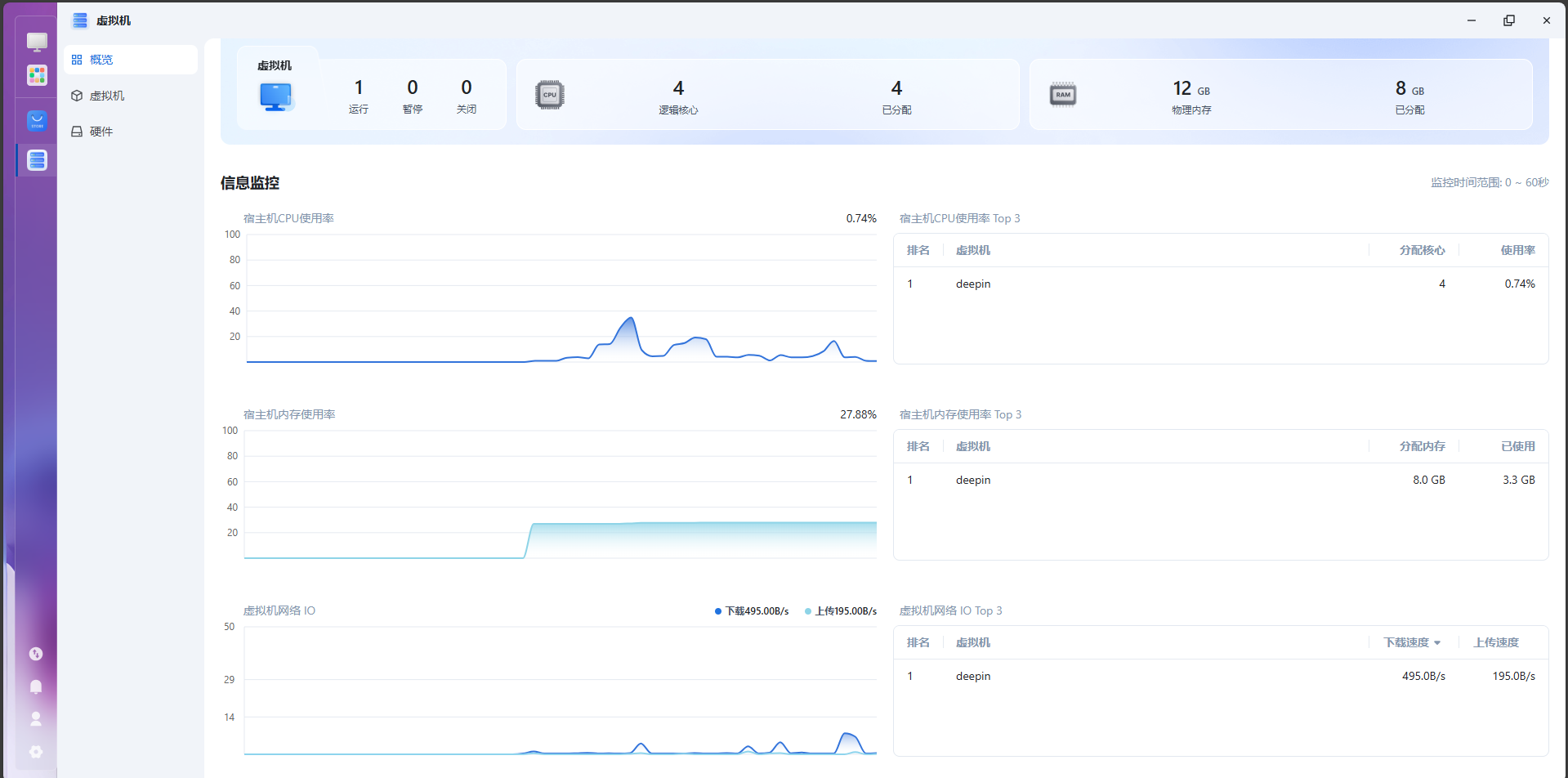Select deepin row in memory usage Top 3
Image resolution: width=1568 pixels, height=778 pixels.
coord(973,481)
